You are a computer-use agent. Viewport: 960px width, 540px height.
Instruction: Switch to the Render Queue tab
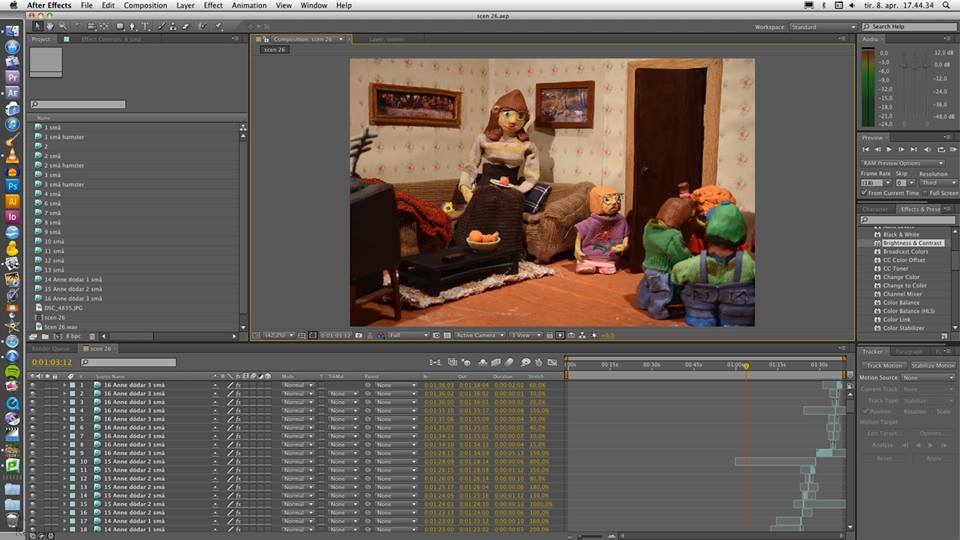coord(51,348)
